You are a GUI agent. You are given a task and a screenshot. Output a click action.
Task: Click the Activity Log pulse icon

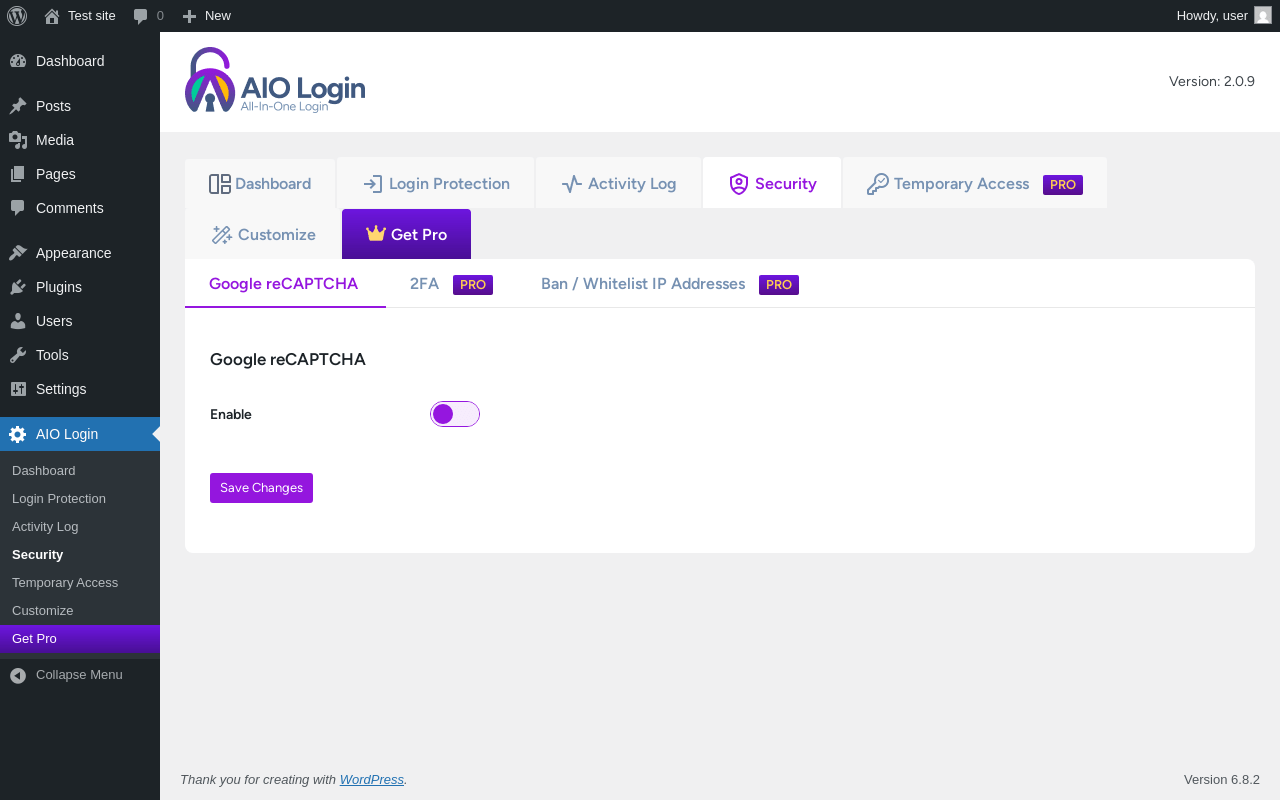[x=572, y=184]
